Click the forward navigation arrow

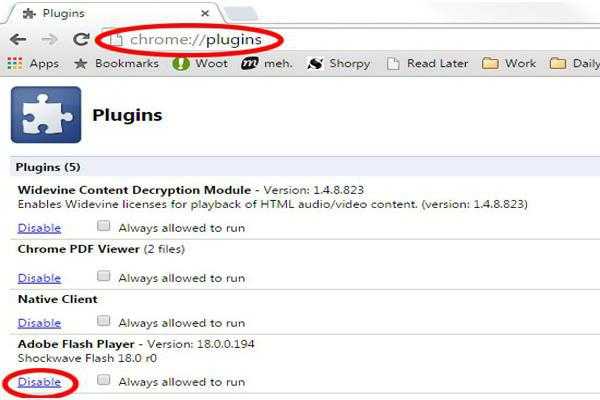49,39
